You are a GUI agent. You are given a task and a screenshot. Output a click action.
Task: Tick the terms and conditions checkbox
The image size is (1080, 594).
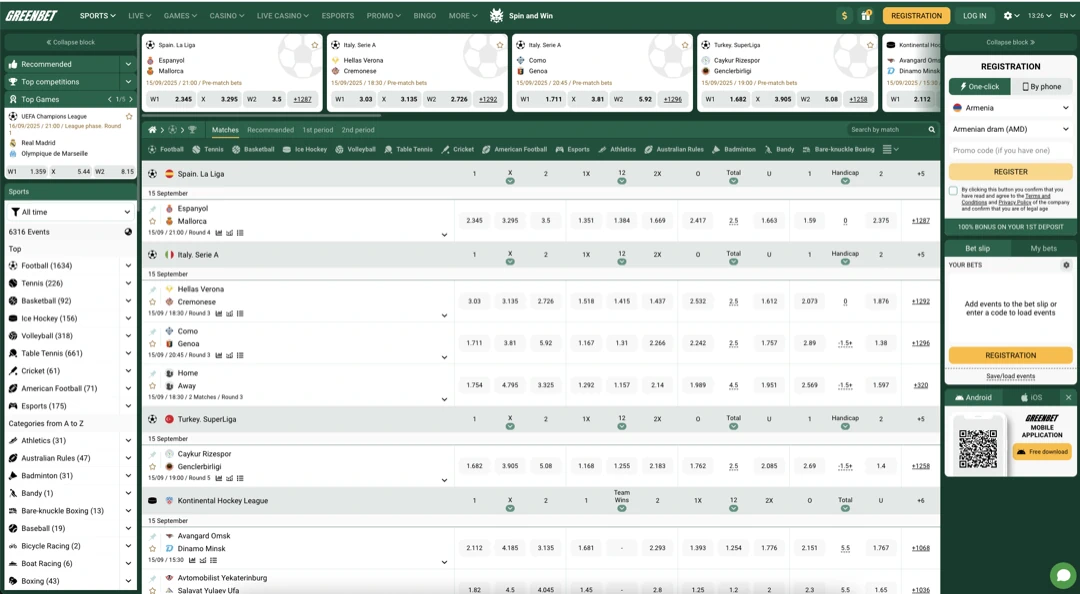point(953,191)
